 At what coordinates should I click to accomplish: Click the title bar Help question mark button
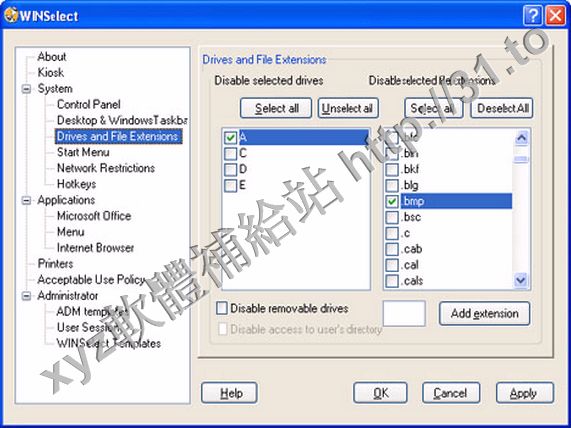(x=532, y=16)
